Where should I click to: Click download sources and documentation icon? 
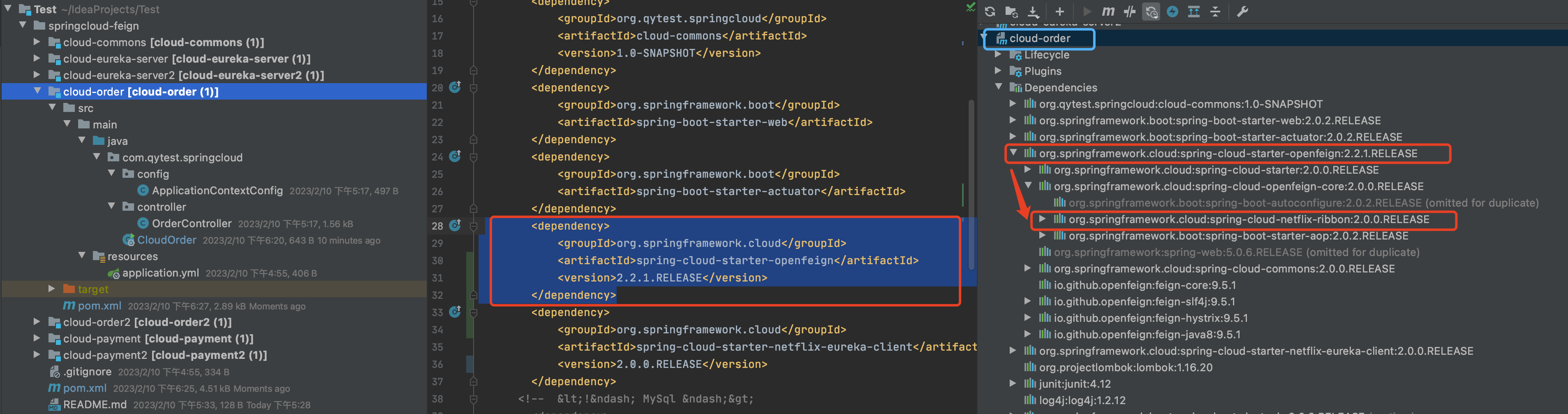pyautogui.click(x=1033, y=12)
